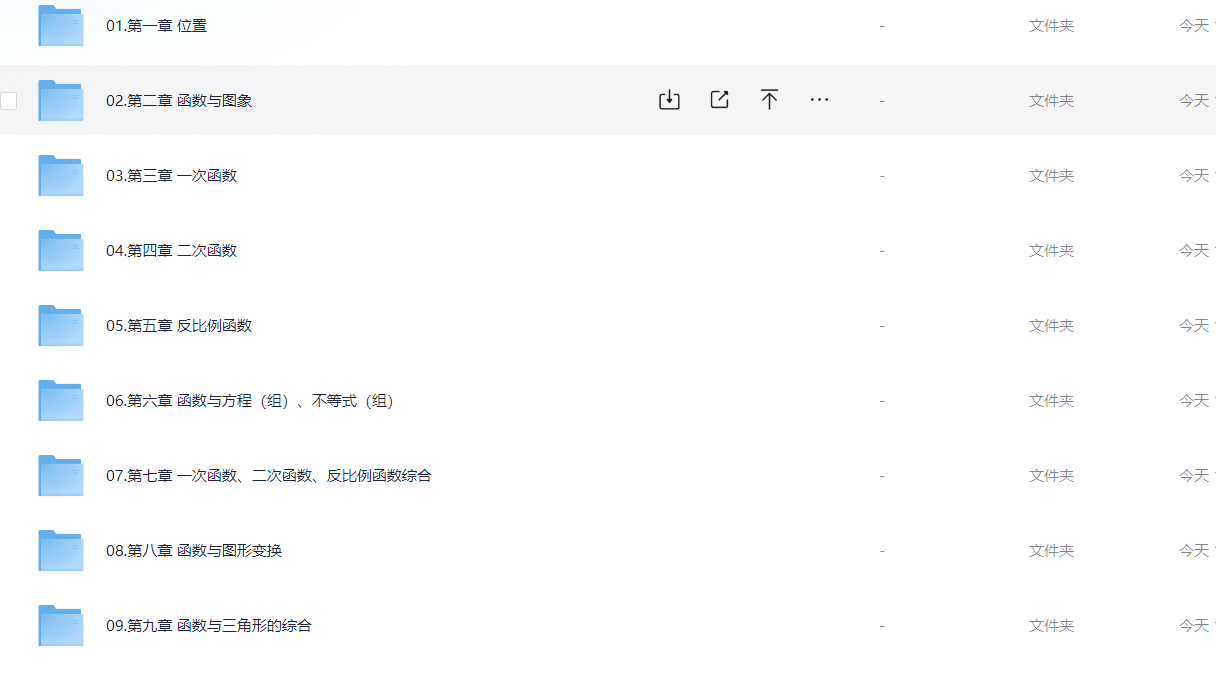Click folder icon of 09.第九章 row
Image resolution: width=1216 pixels, height=674 pixels.
tap(61, 625)
